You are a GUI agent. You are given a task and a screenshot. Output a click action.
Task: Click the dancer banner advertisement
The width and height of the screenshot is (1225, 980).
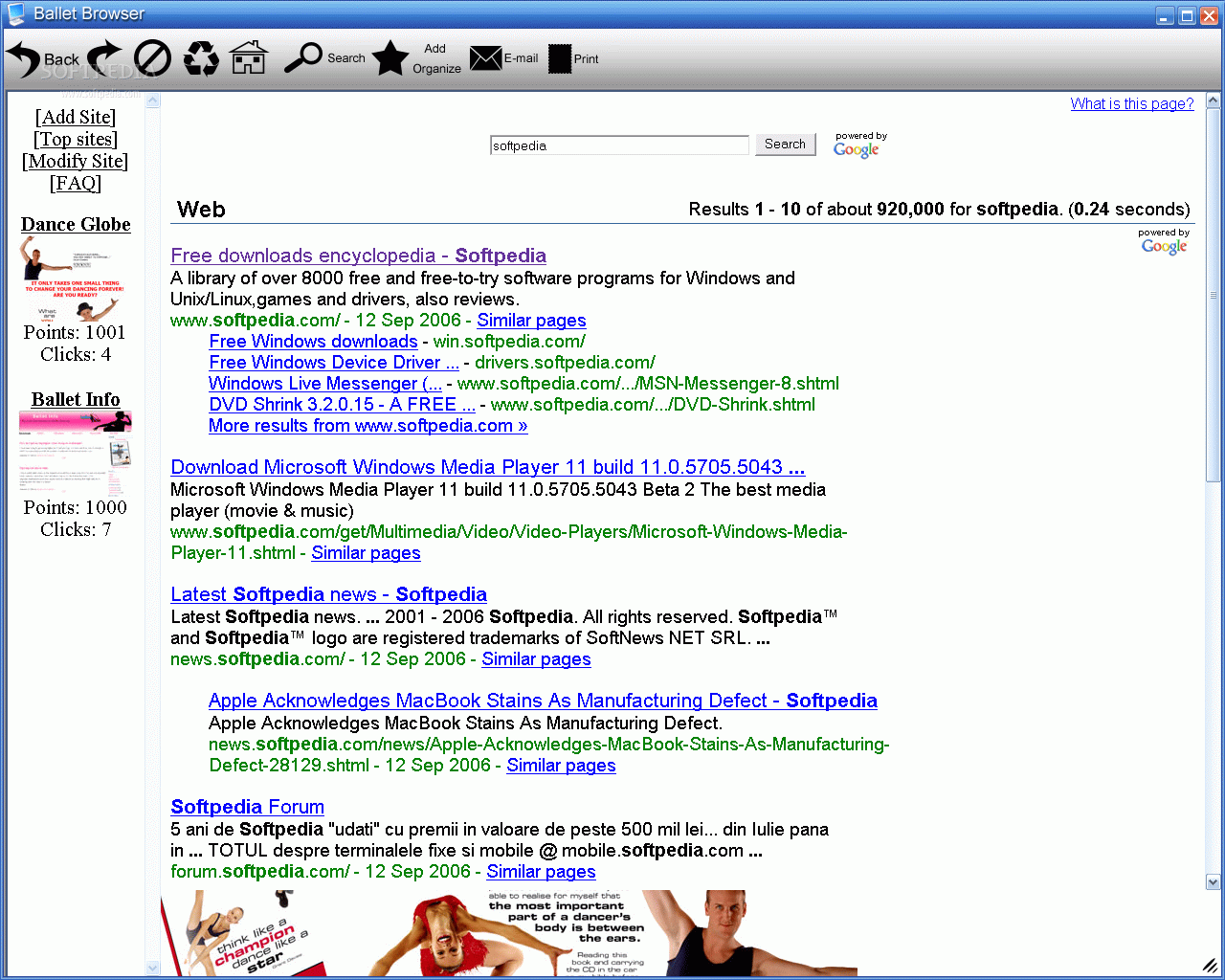coord(508,932)
